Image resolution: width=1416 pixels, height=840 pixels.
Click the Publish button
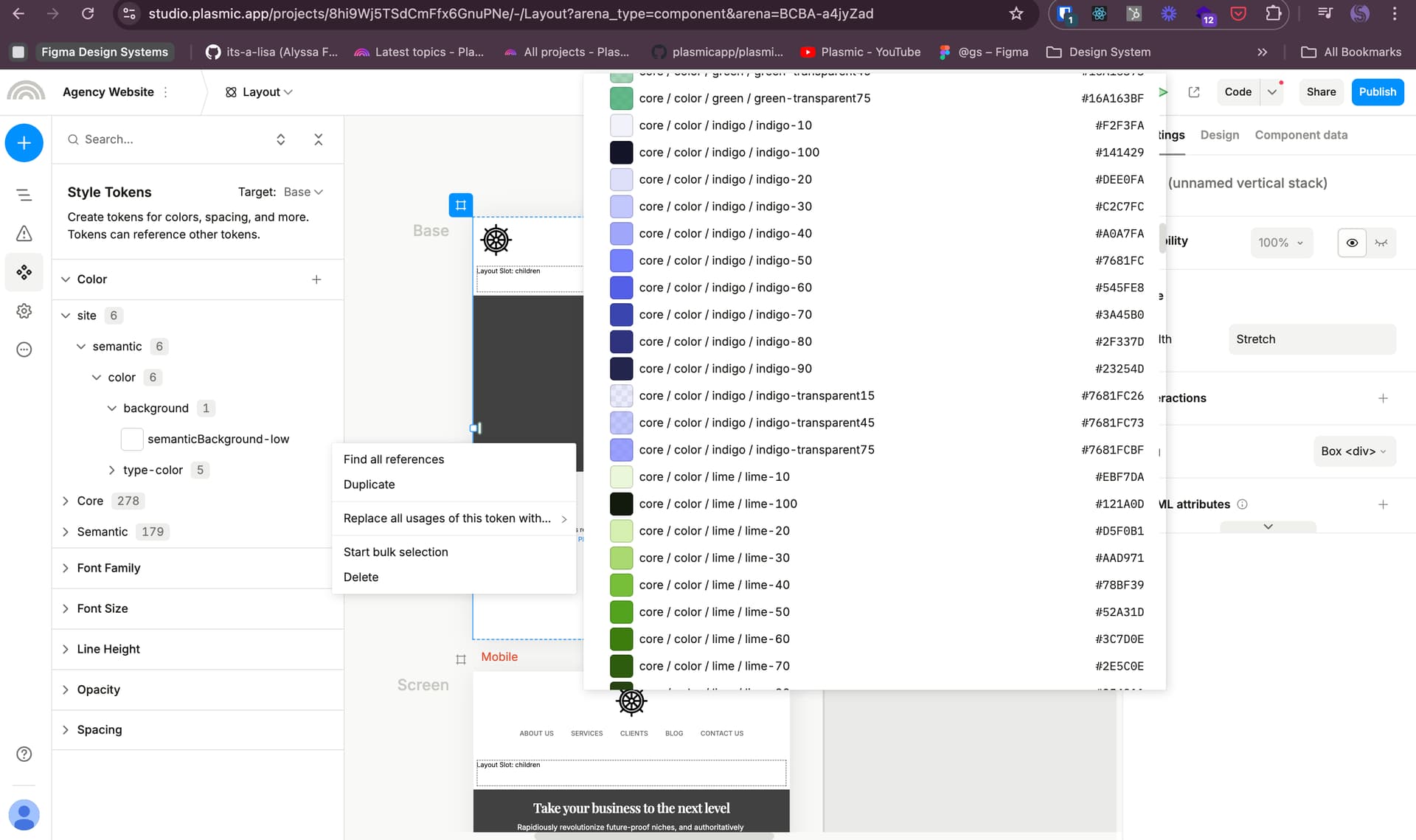point(1377,91)
